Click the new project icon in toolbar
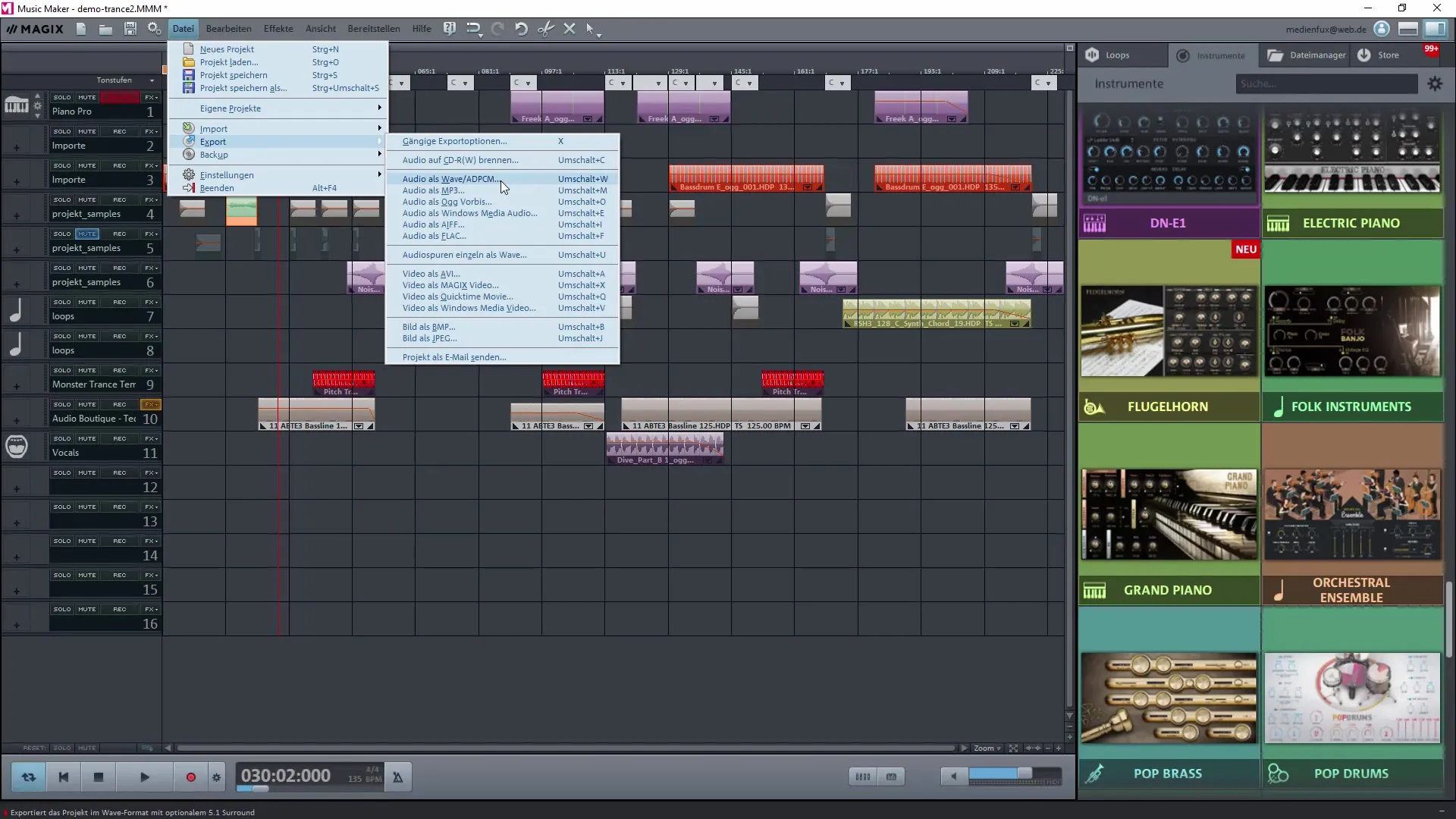Screen dimensions: 1456x819 [x=81, y=29]
